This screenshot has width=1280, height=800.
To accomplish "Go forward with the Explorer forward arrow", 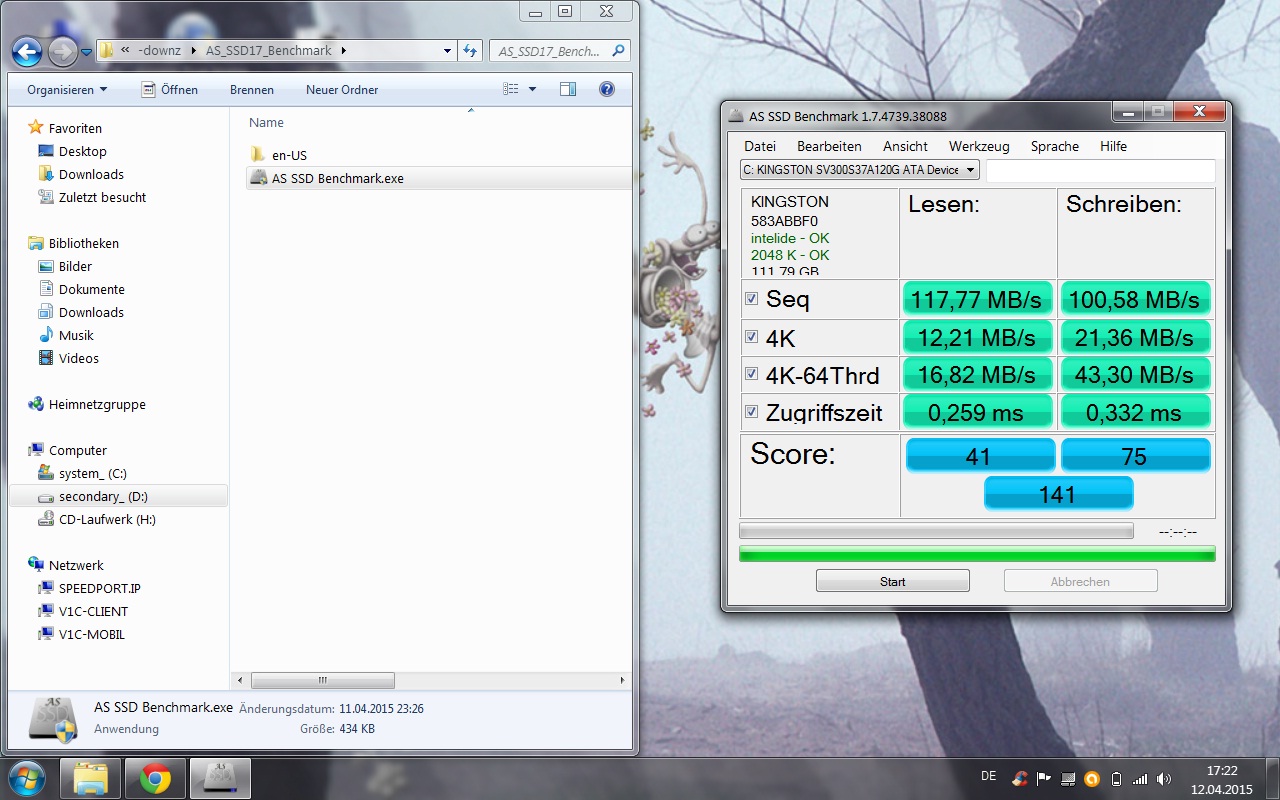I will [x=62, y=51].
